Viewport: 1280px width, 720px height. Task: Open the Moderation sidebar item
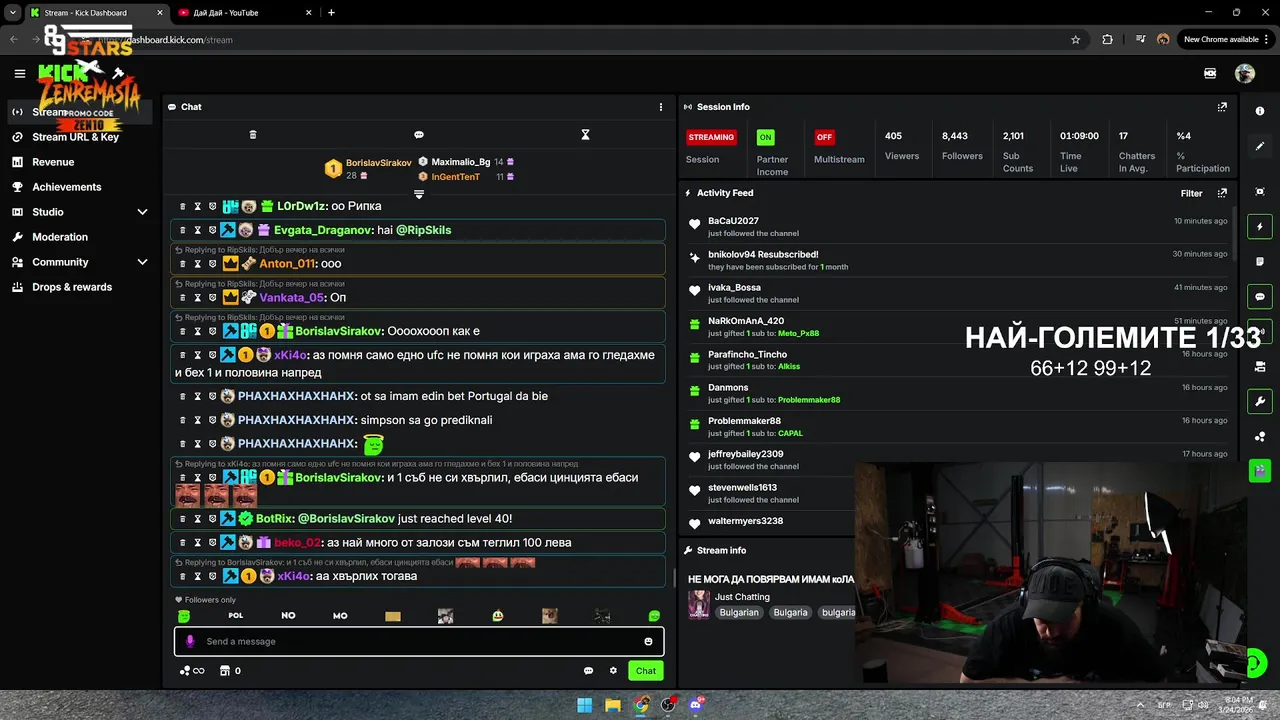pyautogui.click(x=60, y=237)
